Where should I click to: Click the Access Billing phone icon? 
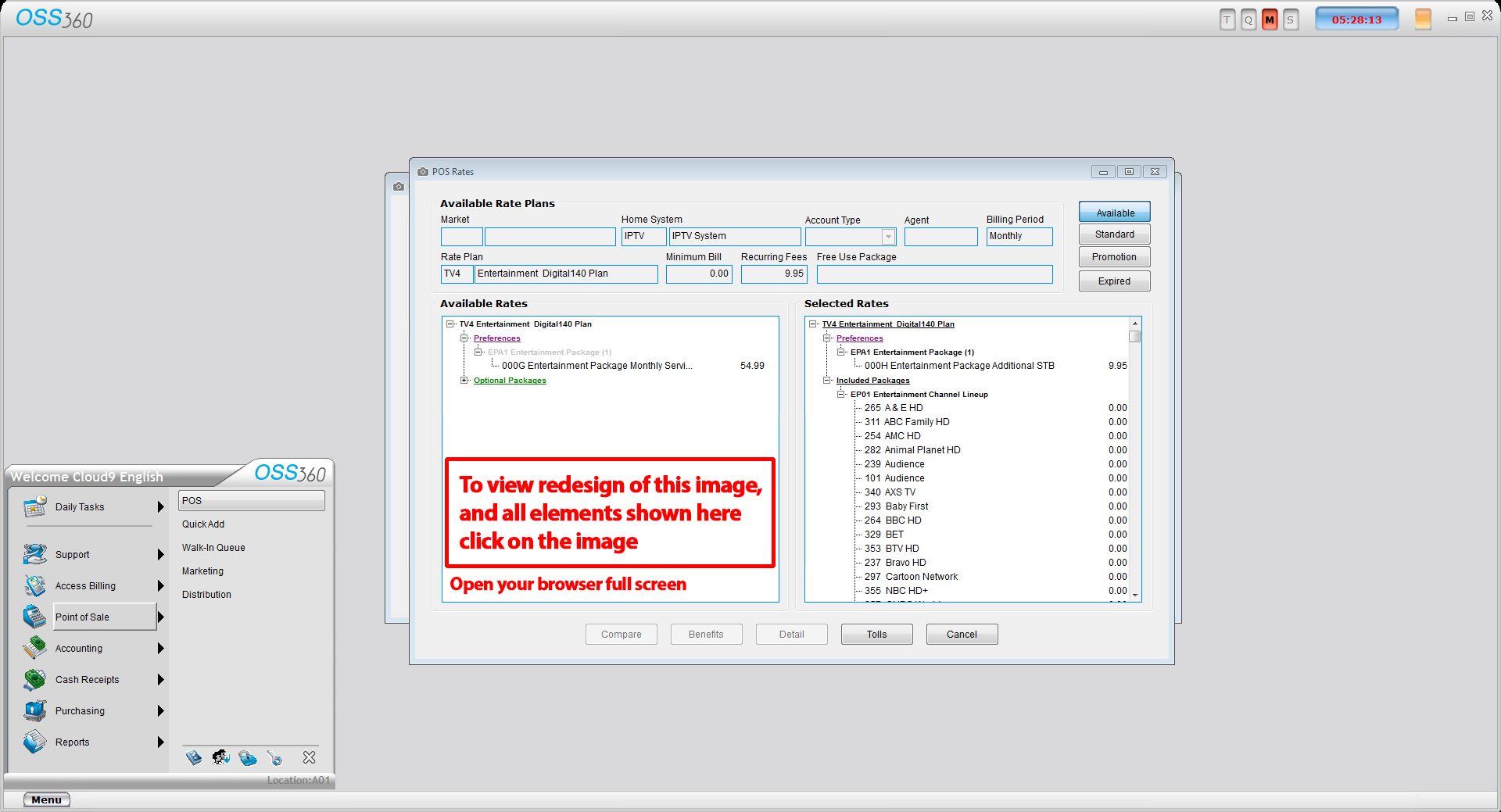[35, 585]
